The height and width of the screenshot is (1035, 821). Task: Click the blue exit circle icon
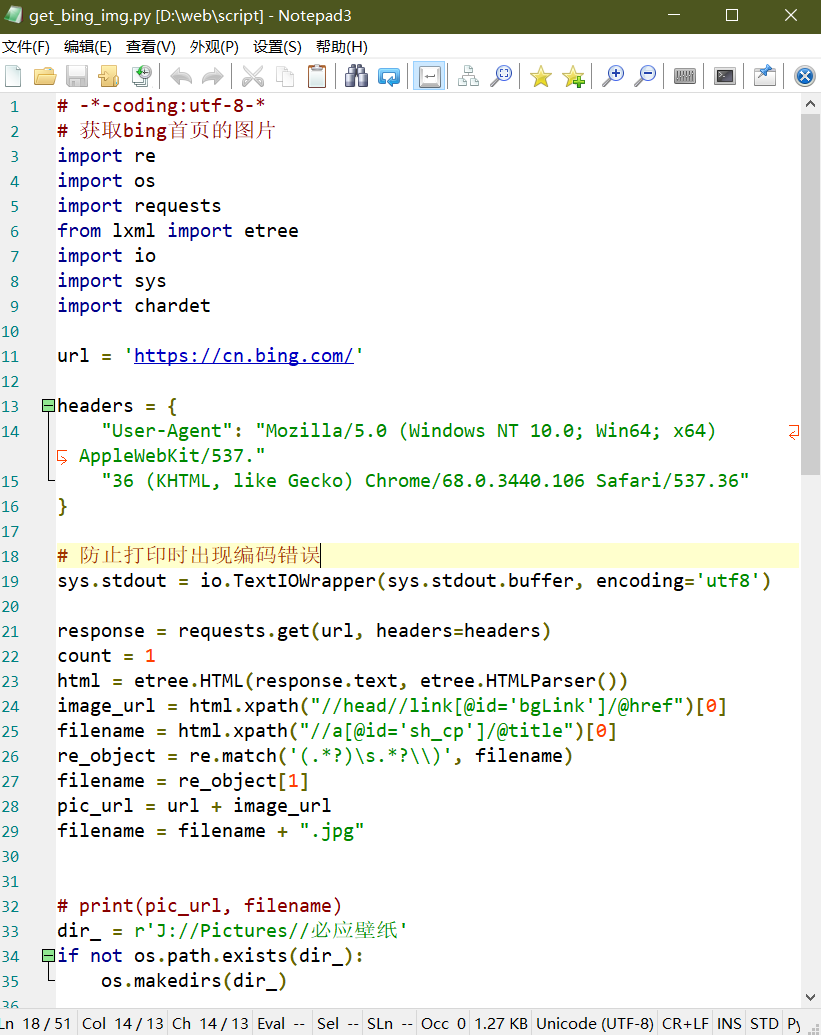pyautogui.click(x=805, y=77)
